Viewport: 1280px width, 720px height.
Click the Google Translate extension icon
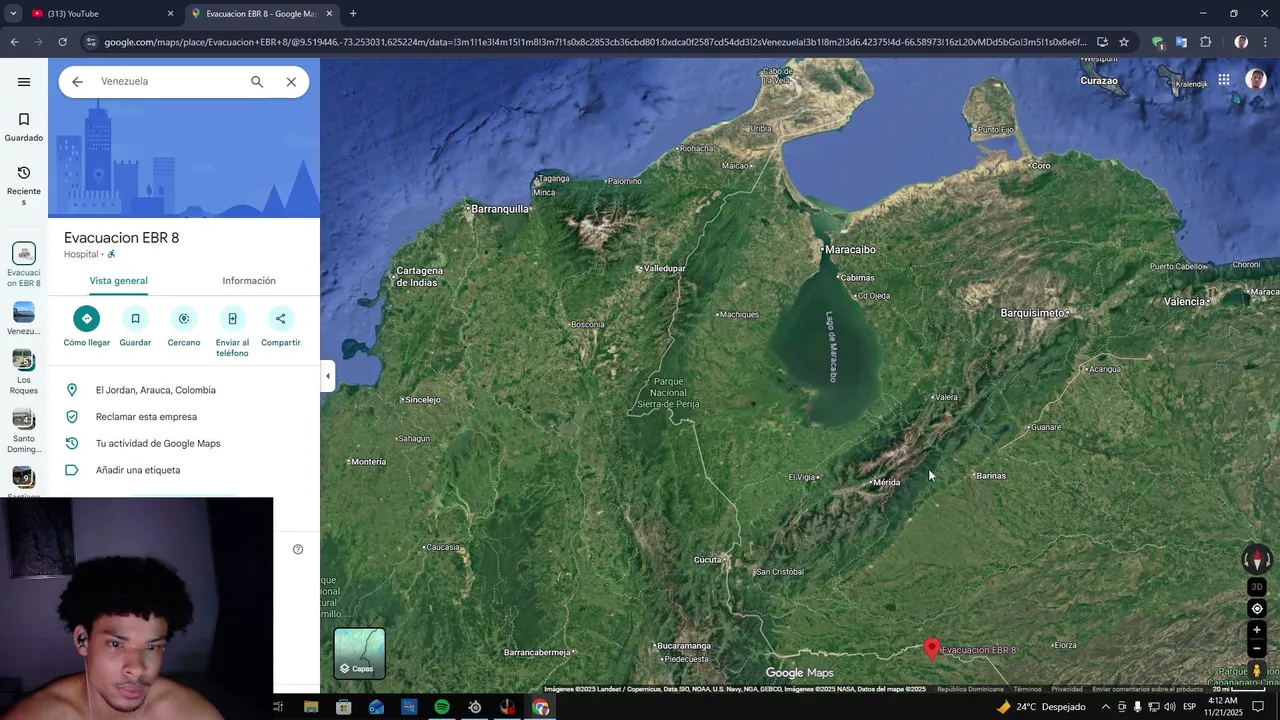coord(1181,42)
